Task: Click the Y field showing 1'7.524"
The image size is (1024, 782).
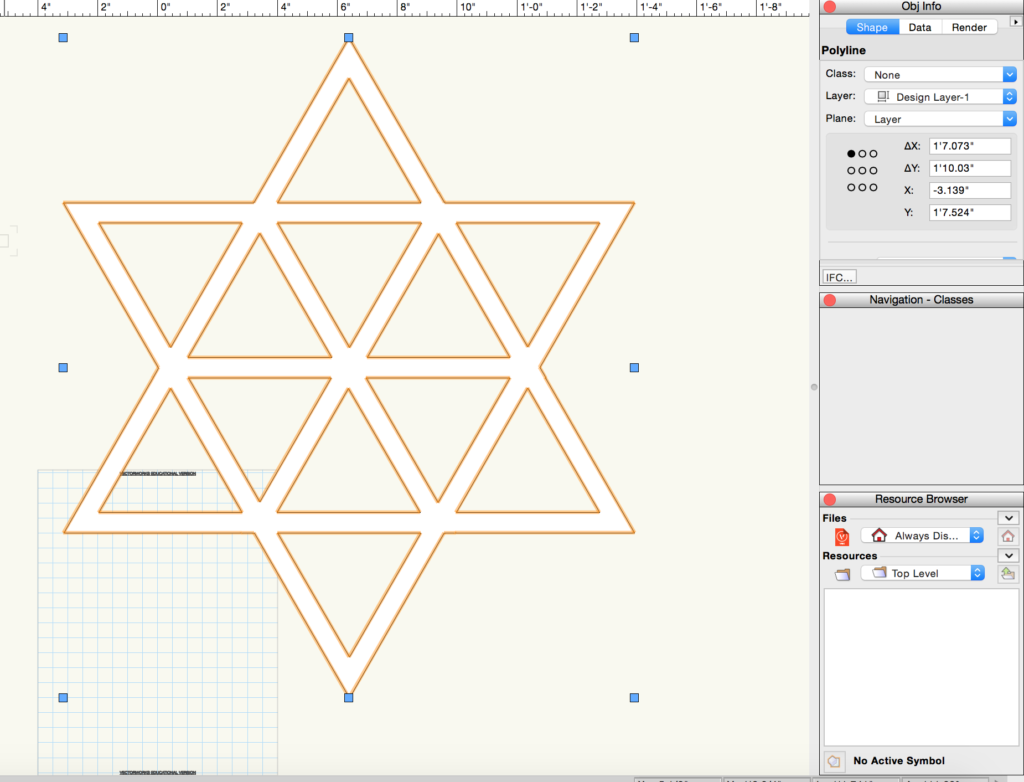Action: 970,213
